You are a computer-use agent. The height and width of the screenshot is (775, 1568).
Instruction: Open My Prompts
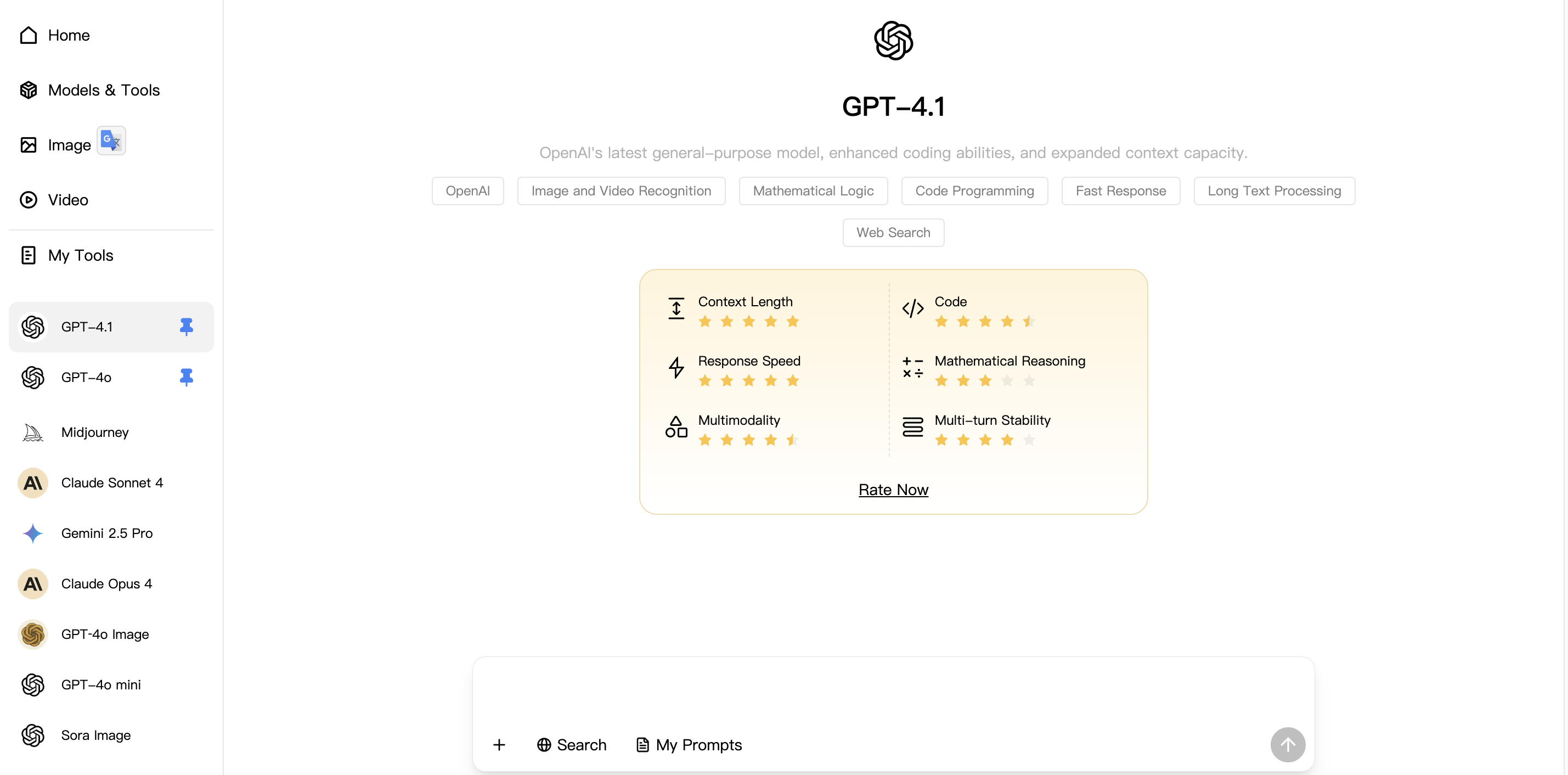click(688, 744)
